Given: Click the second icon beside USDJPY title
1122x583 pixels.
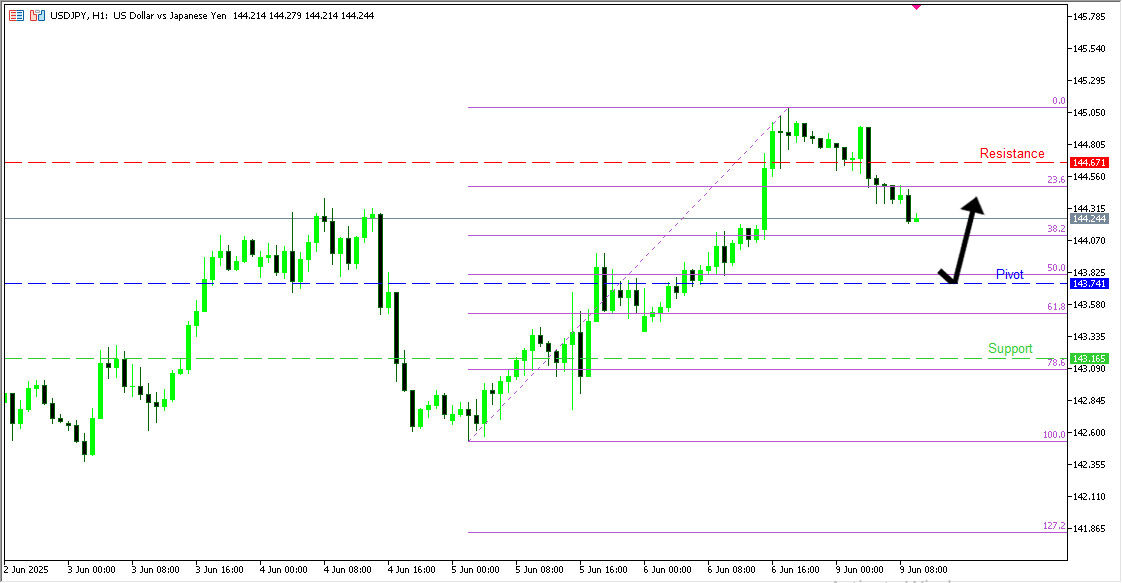Looking at the screenshot, I should (x=37, y=17).
